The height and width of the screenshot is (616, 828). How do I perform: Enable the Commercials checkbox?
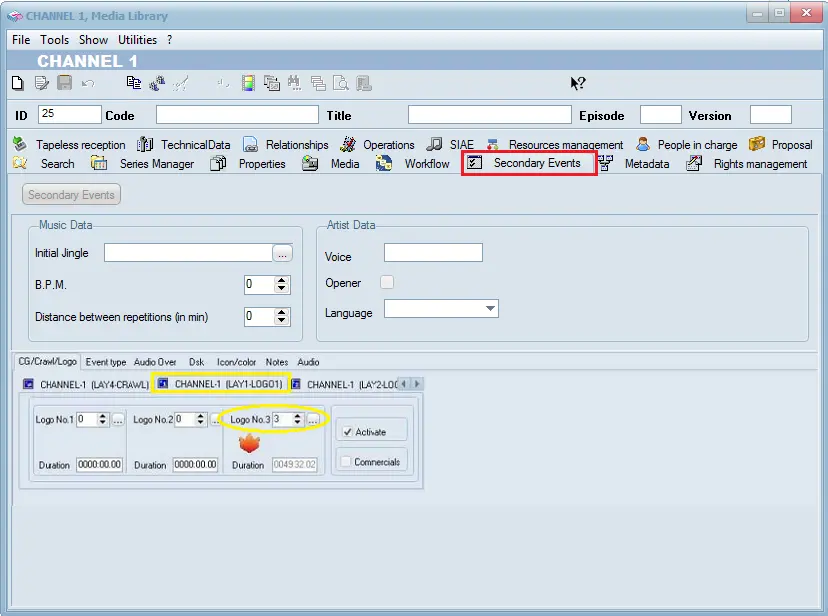pos(346,462)
